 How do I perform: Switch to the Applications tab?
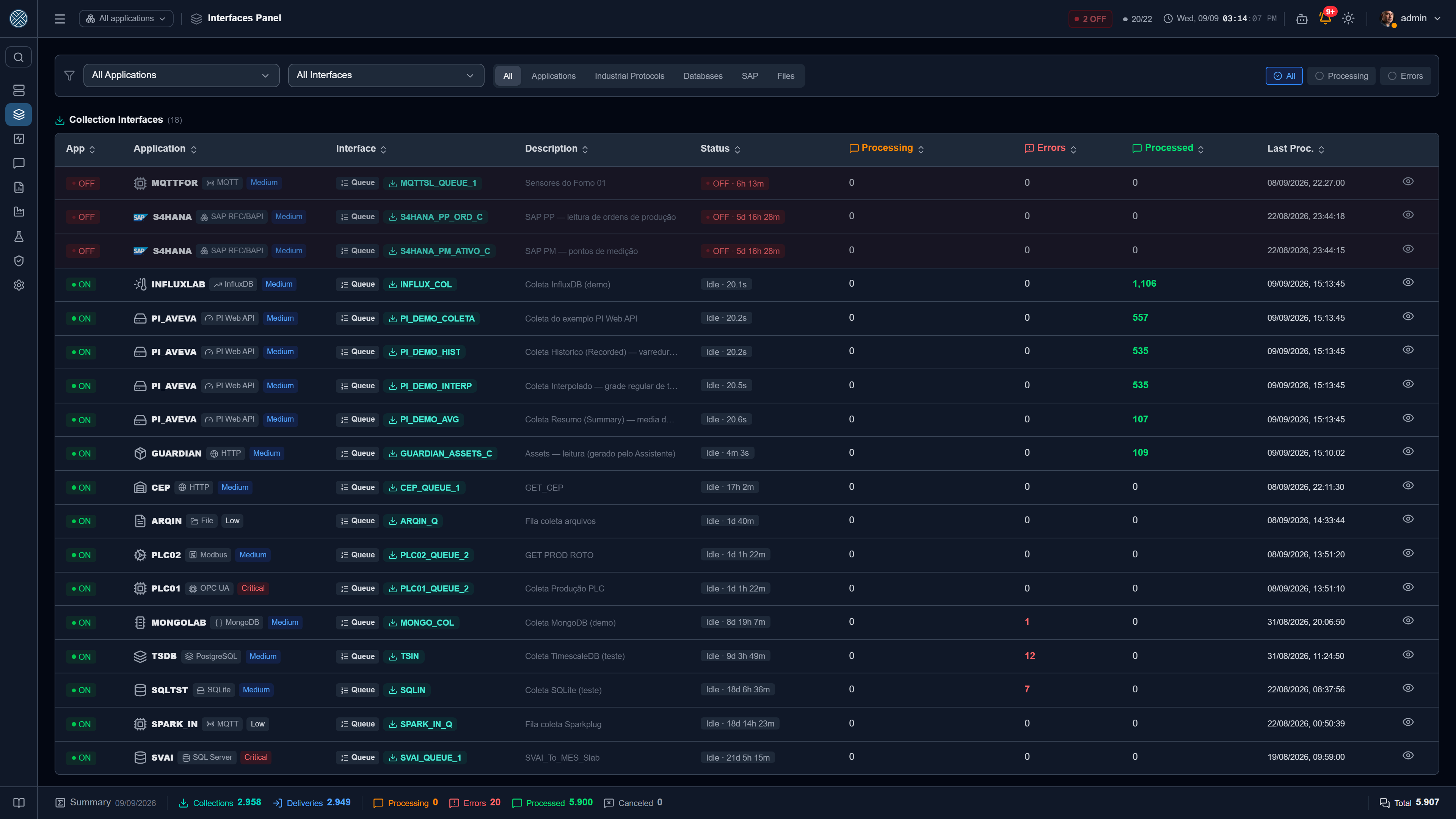(553, 76)
